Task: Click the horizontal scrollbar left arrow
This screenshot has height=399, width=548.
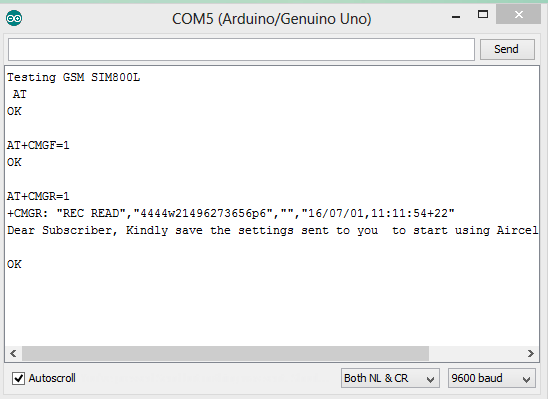Action: [13, 353]
